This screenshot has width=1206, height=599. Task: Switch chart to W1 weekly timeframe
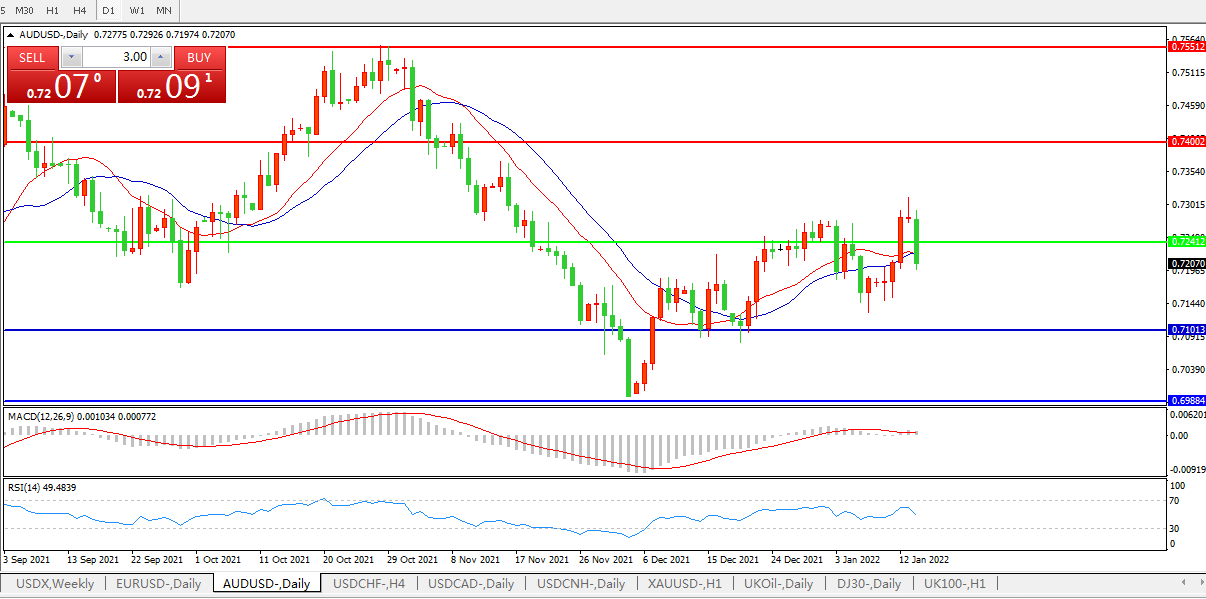(137, 10)
